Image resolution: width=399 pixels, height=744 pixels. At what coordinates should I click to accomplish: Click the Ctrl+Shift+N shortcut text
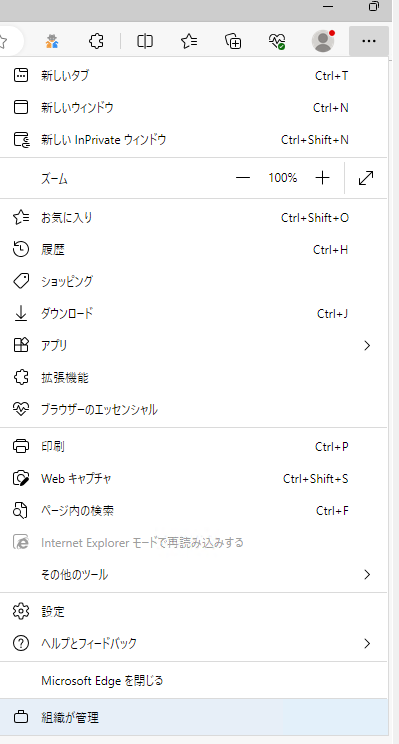pos(315,140)
